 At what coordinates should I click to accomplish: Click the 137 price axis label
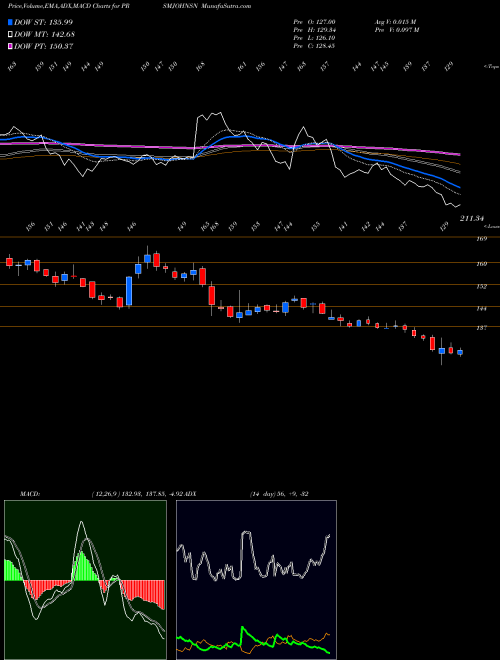pyautogui.click(x=481, y=328)
